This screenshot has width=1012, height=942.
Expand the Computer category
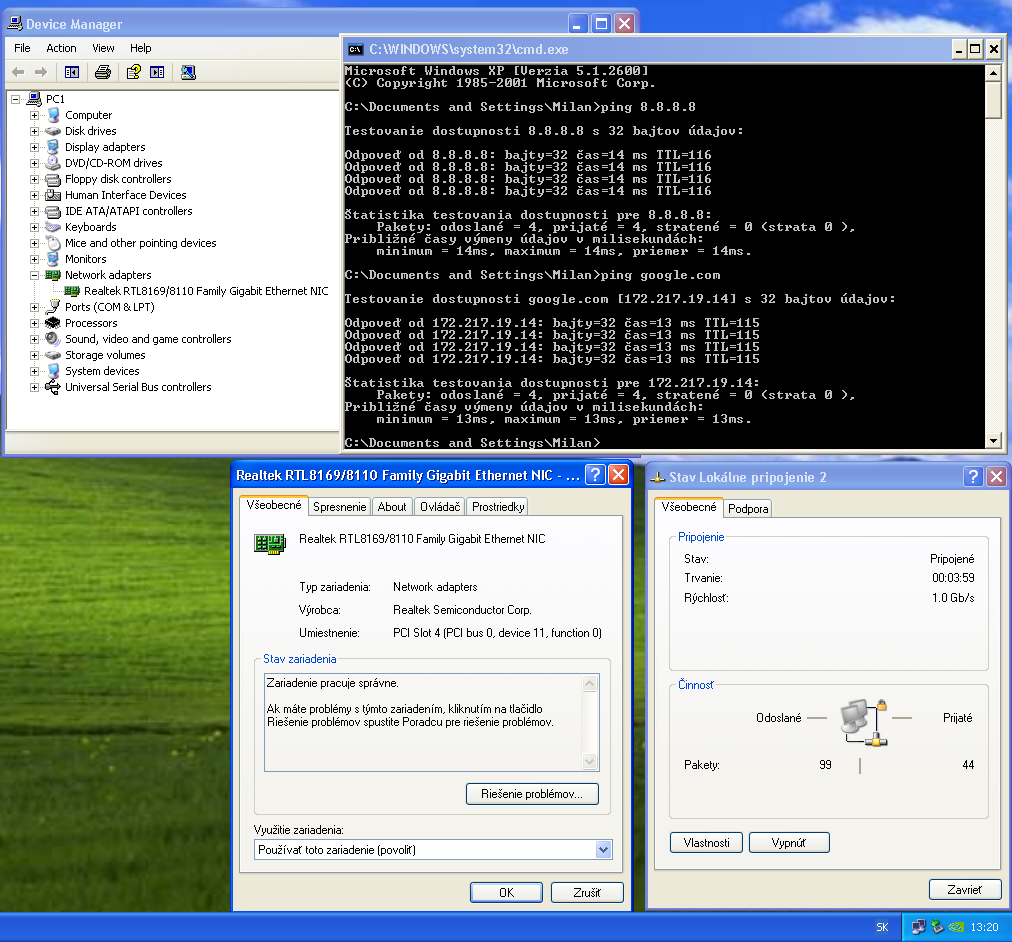click(35, 115)
